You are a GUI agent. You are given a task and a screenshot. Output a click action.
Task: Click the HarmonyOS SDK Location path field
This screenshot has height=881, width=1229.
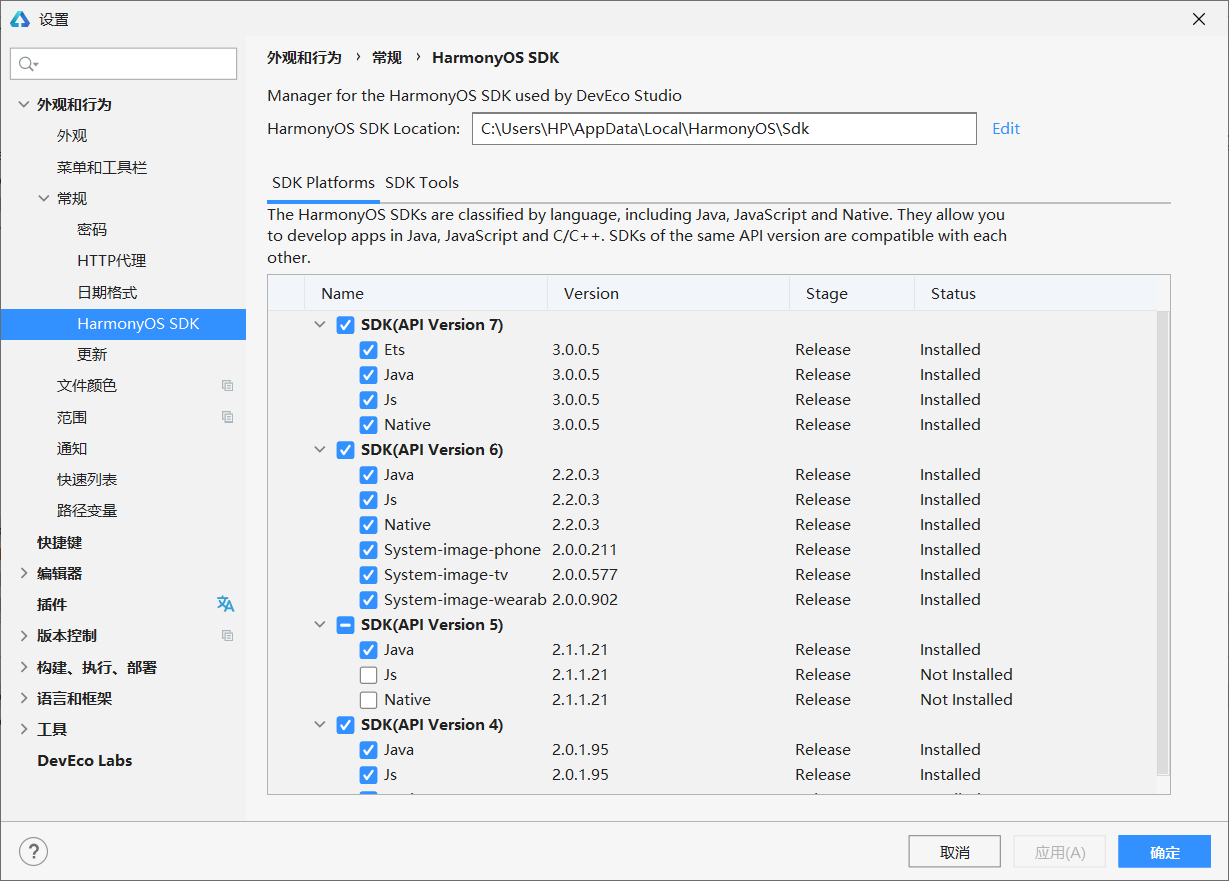(724, 128)
